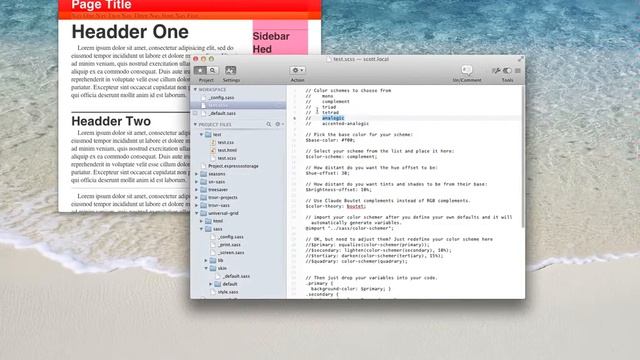
Task: Click the highlighted word analogic in code
Action: [x=333, y=118]
